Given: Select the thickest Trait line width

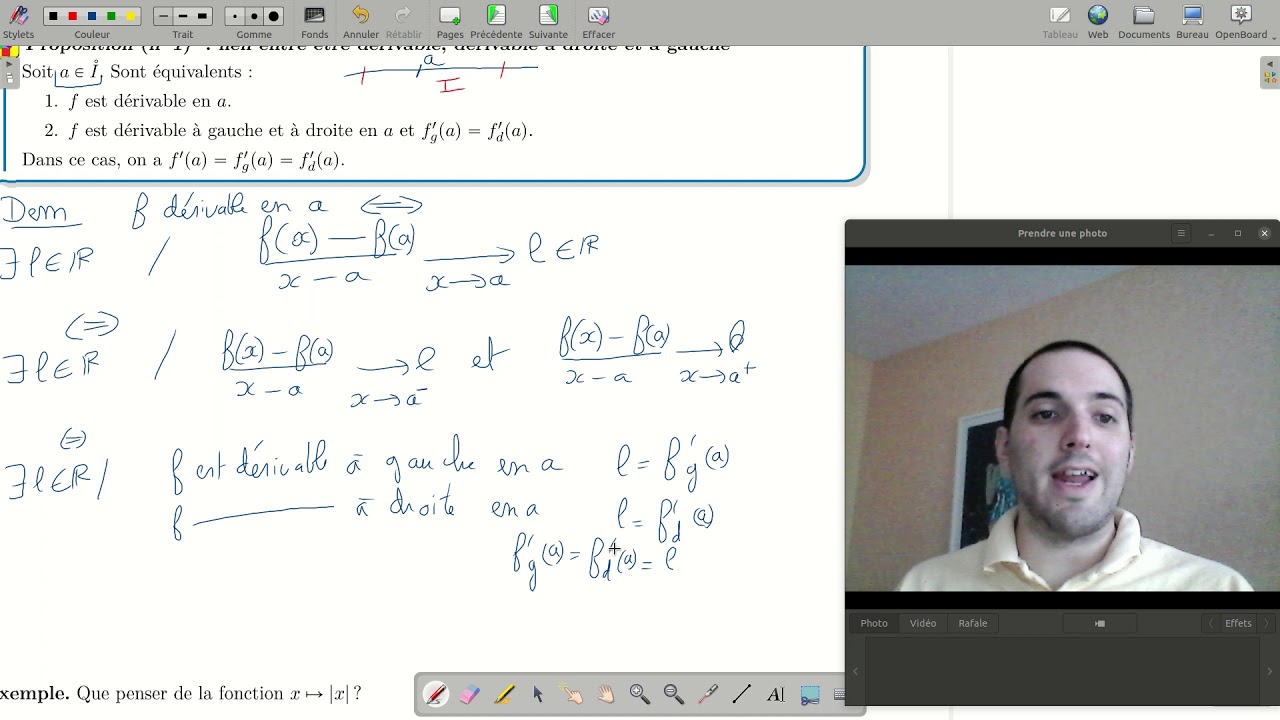Looking at the screenshot, I should click(202, 17).
